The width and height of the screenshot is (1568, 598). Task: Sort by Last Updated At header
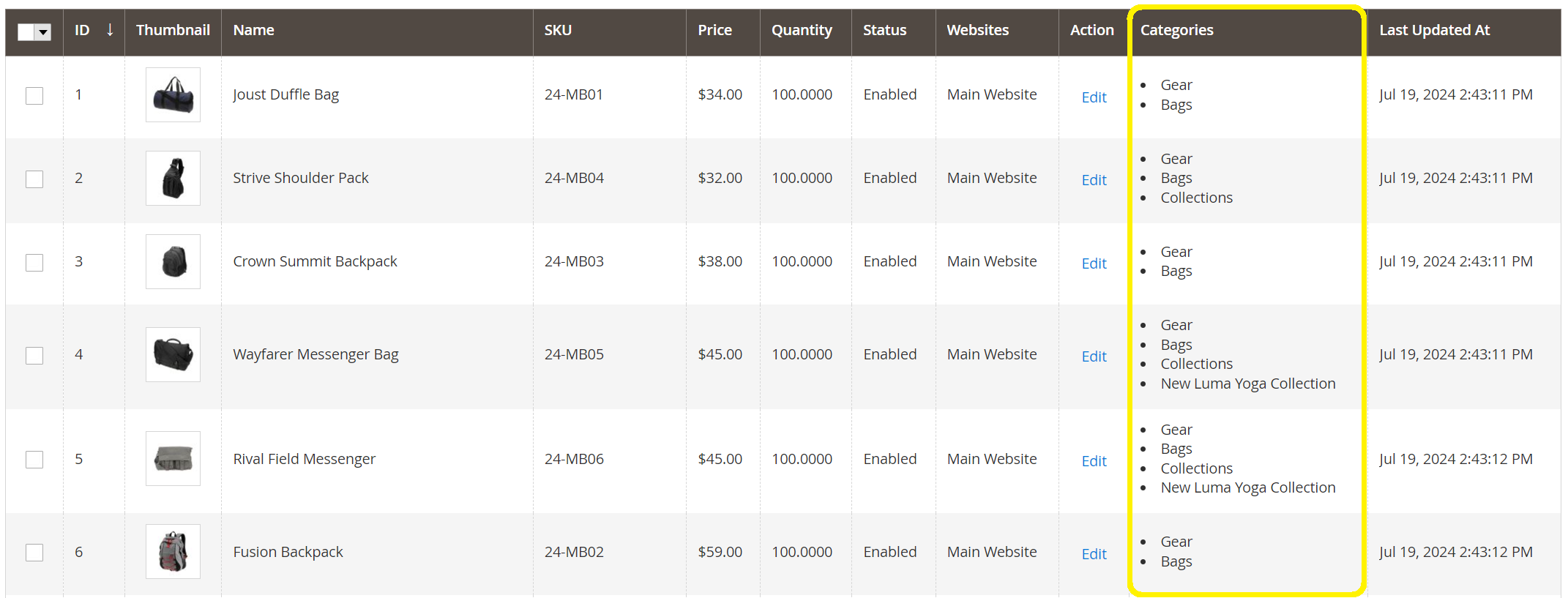click(x=1434, y=30)
